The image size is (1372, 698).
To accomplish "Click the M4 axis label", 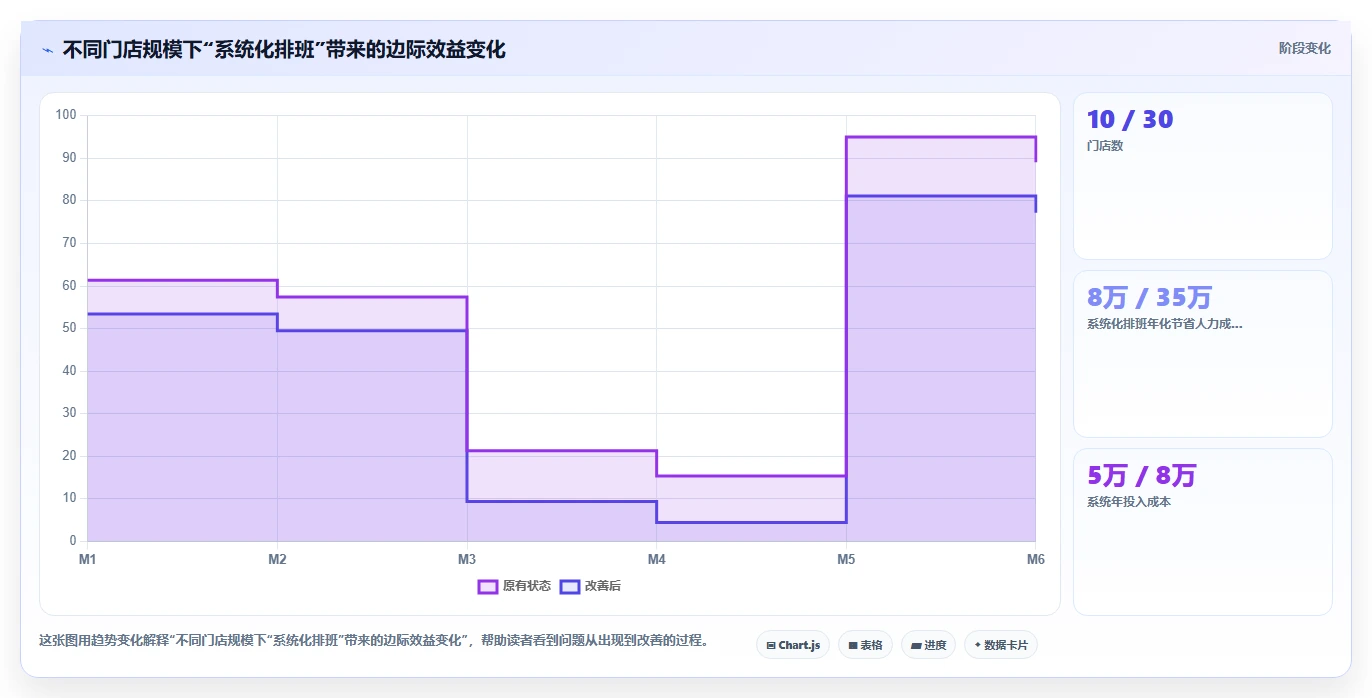I will pos(656,559).
